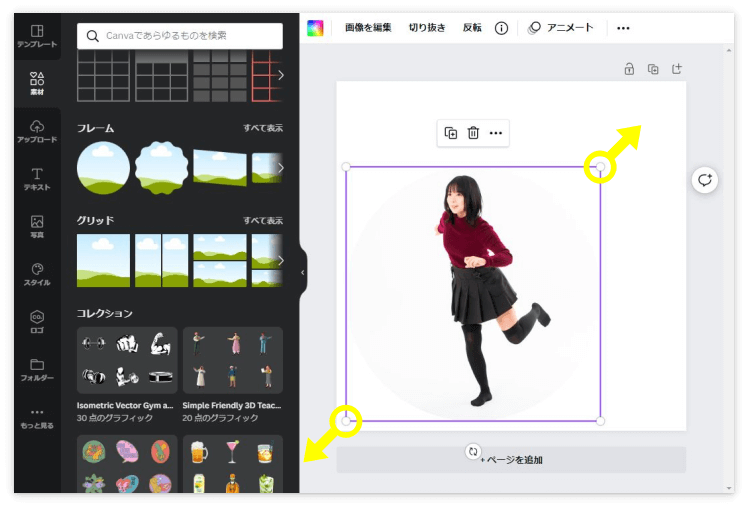Open floating toolbar more options ellipsis
748x508 pixels.
click(496, 133)
